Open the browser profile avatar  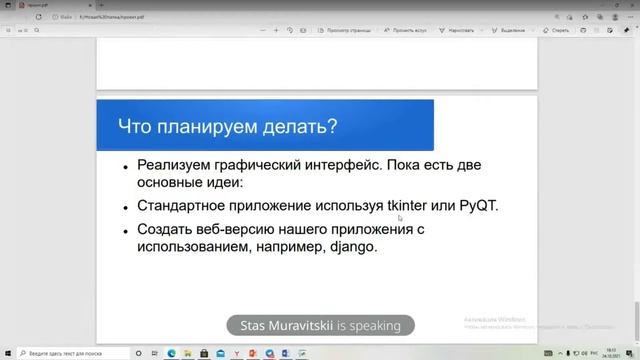(x=615, y=17)
